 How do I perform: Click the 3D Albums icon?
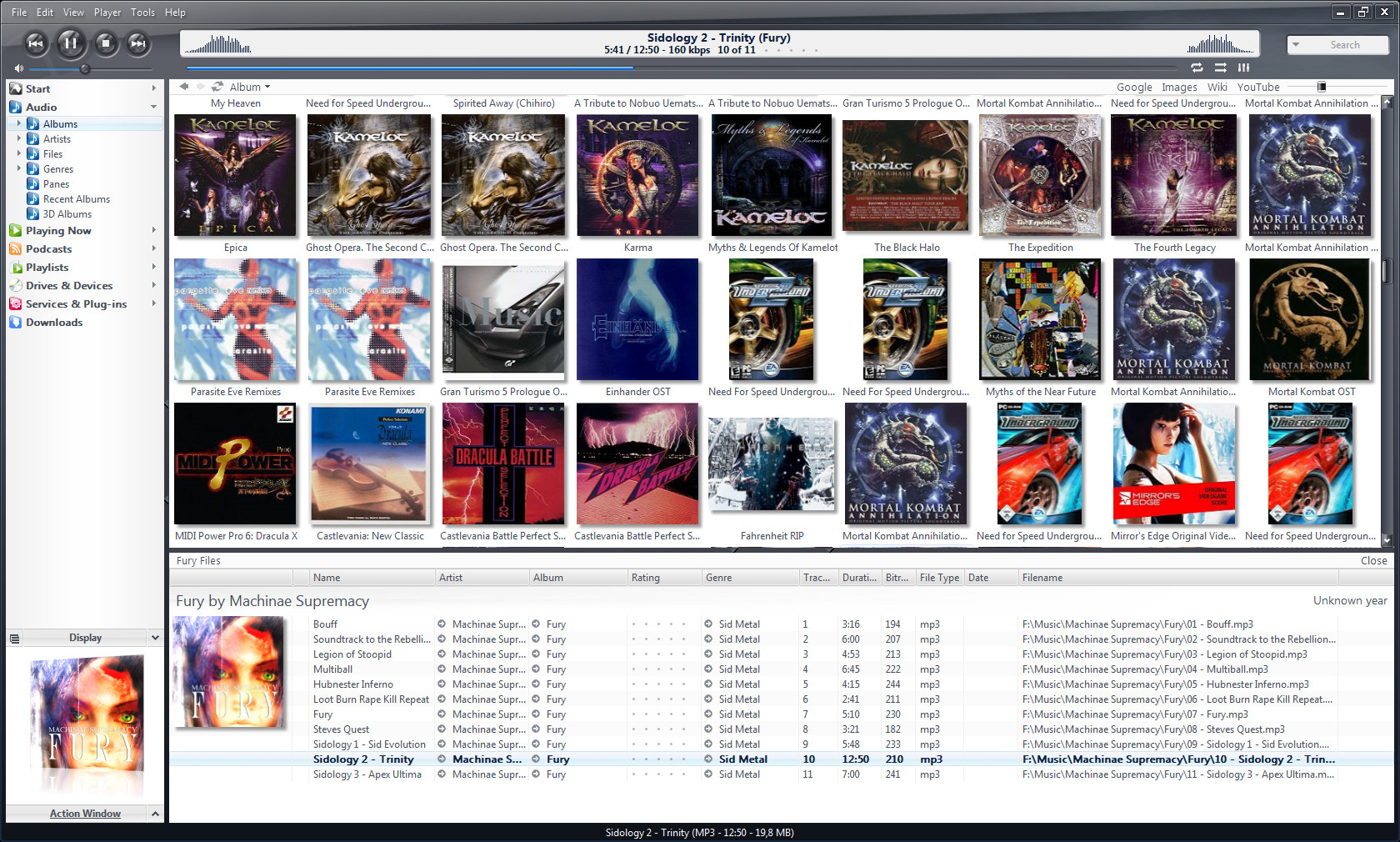(x=32, y=213)
